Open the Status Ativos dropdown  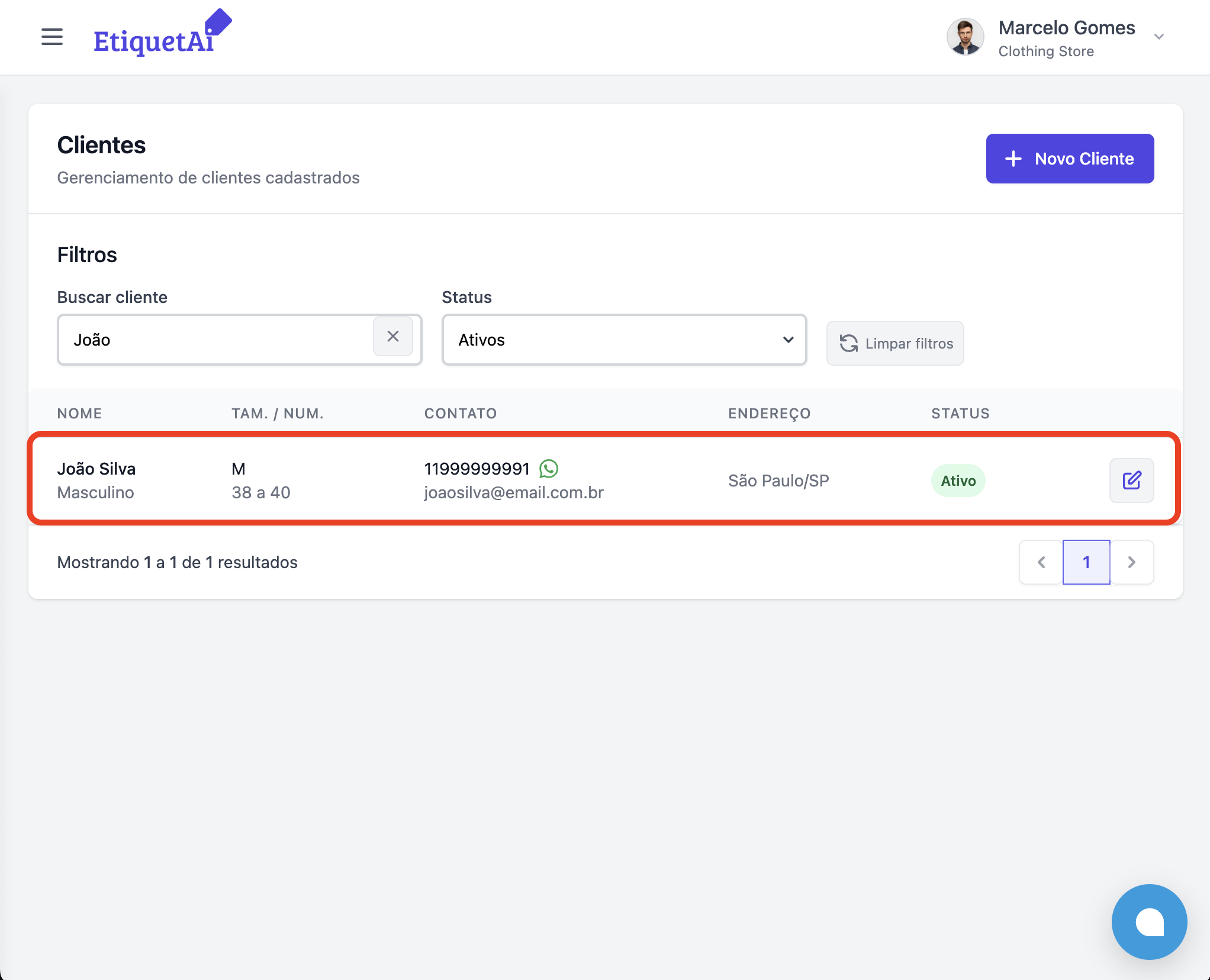[623, 340]
